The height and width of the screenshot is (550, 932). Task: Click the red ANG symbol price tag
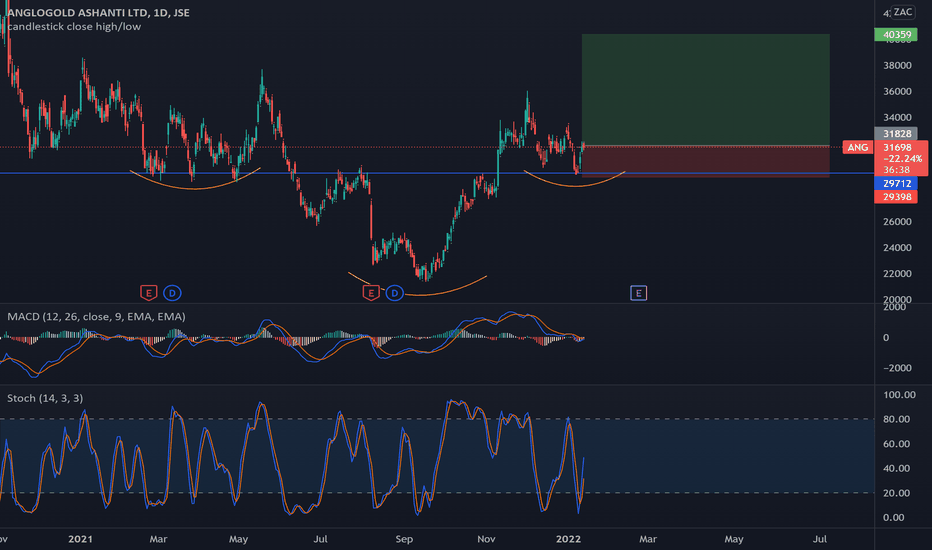click(x=858, y=147)
